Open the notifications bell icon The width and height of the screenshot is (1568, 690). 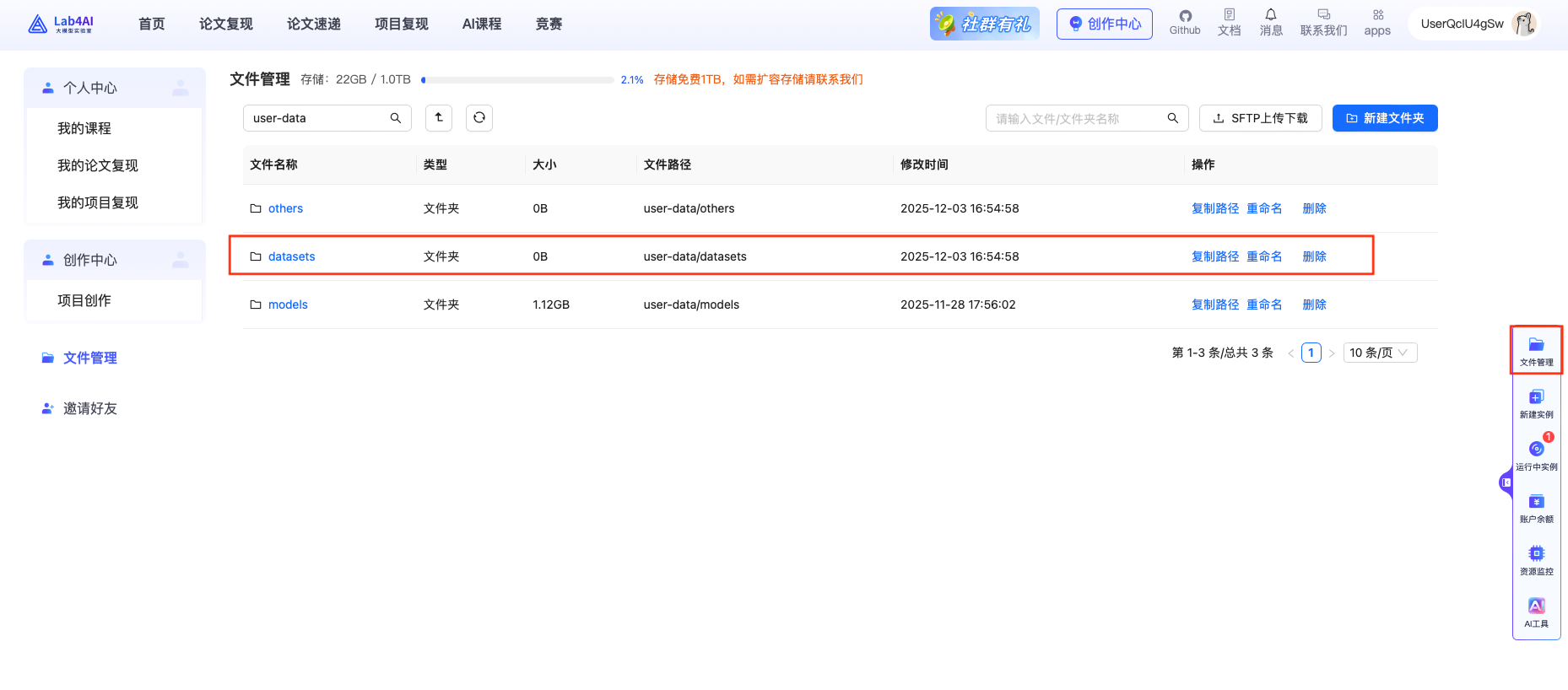pyautogui.click(x=1271, y=23)
